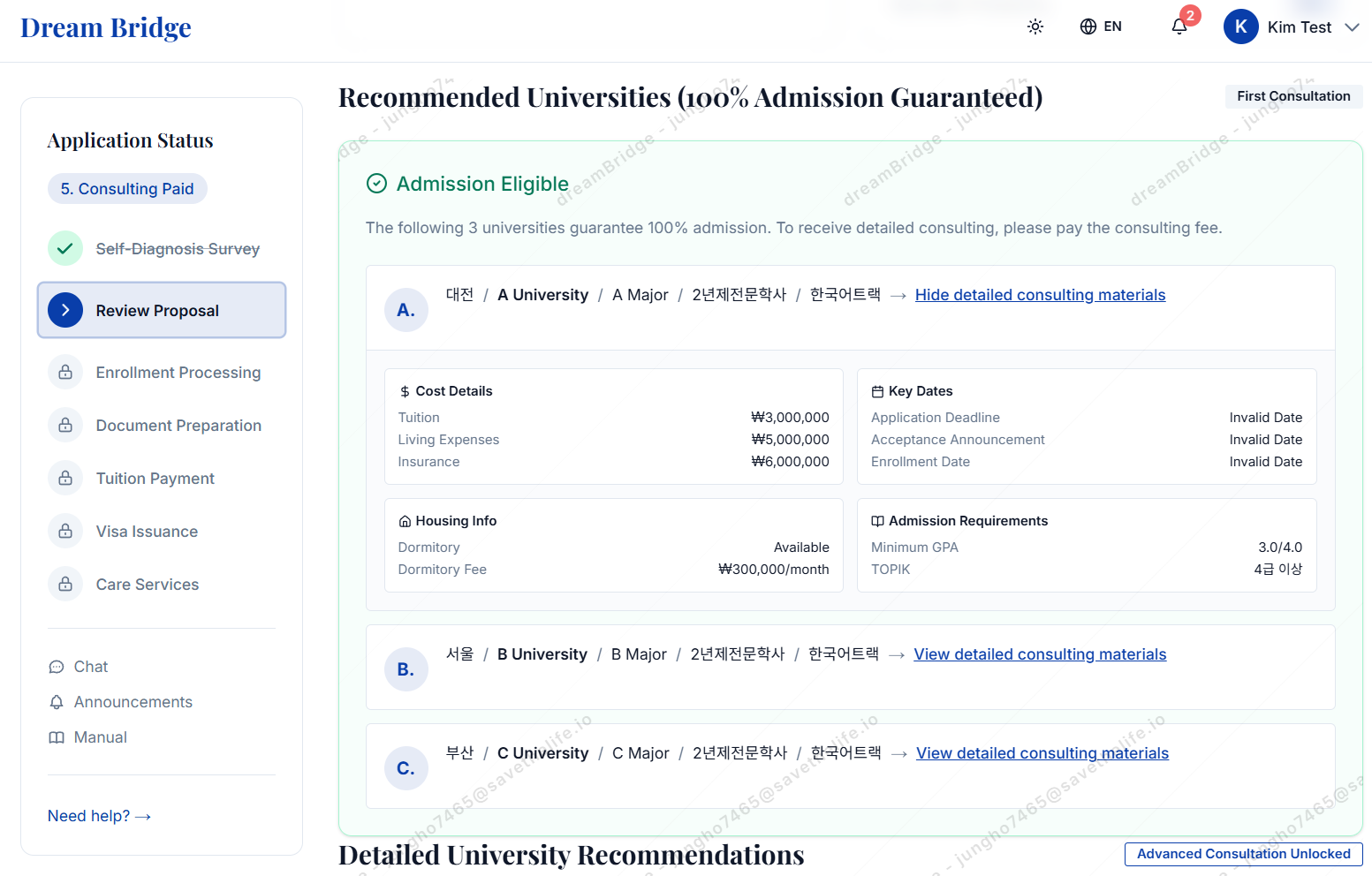The image size is (1372, 876).
Task: Open notifications bell with 2 alerts
Action: 1179,26
